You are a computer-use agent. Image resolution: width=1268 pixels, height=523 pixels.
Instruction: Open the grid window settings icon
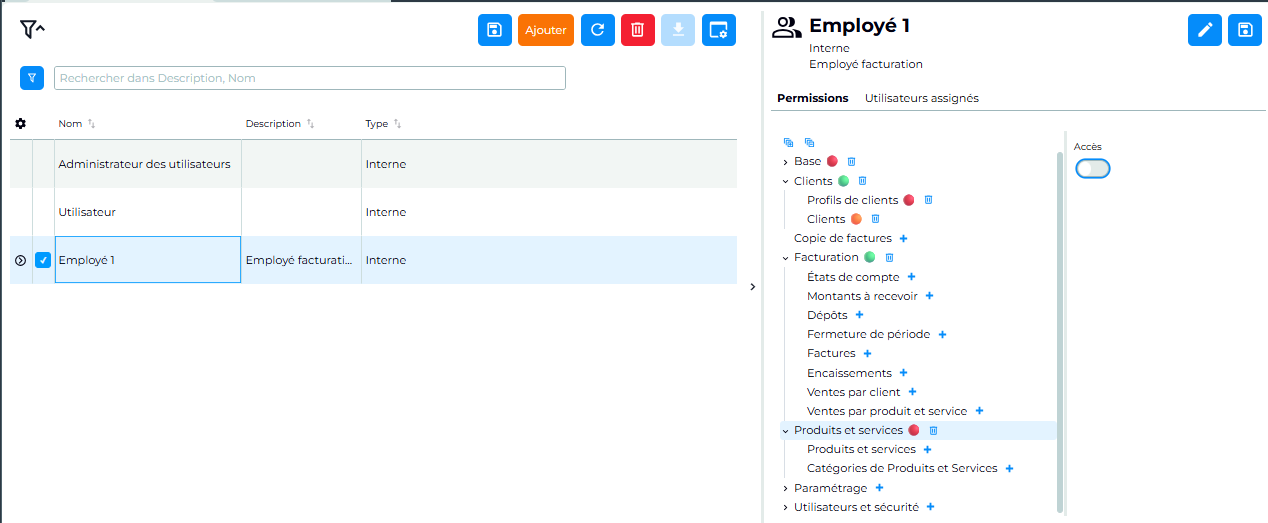point(719,30)
